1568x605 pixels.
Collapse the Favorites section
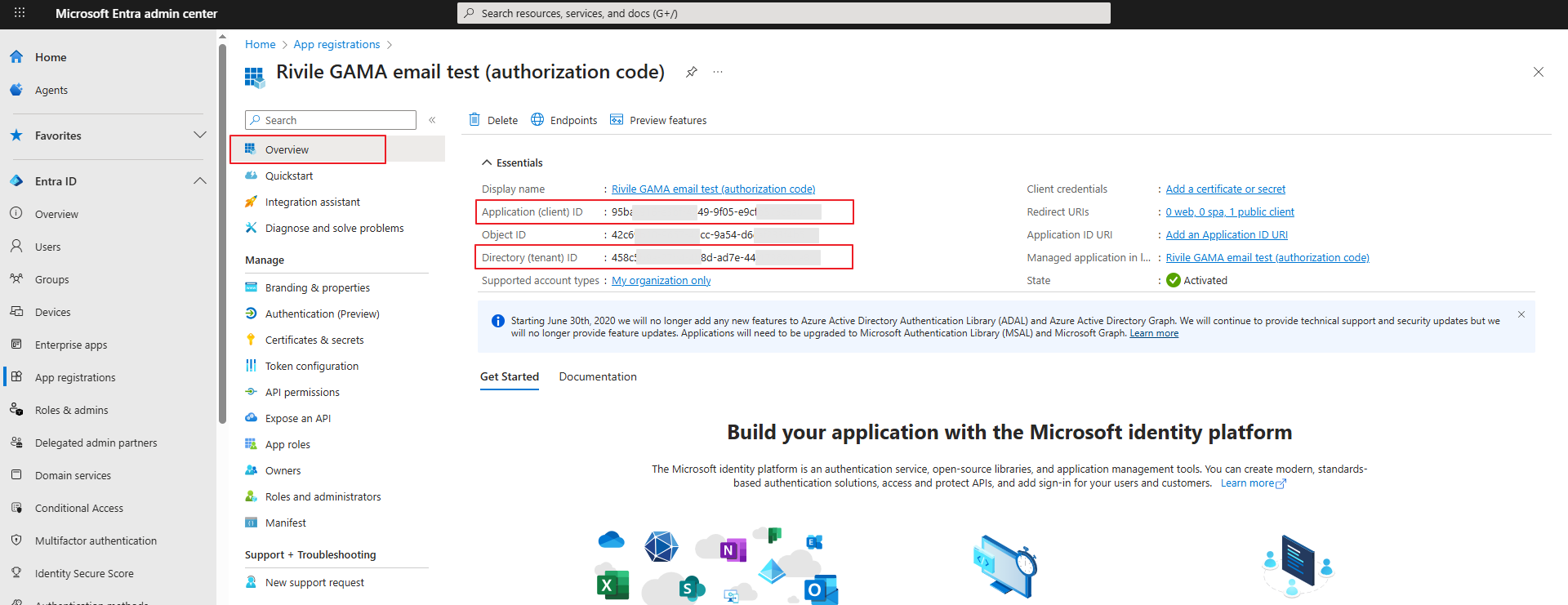200,135
